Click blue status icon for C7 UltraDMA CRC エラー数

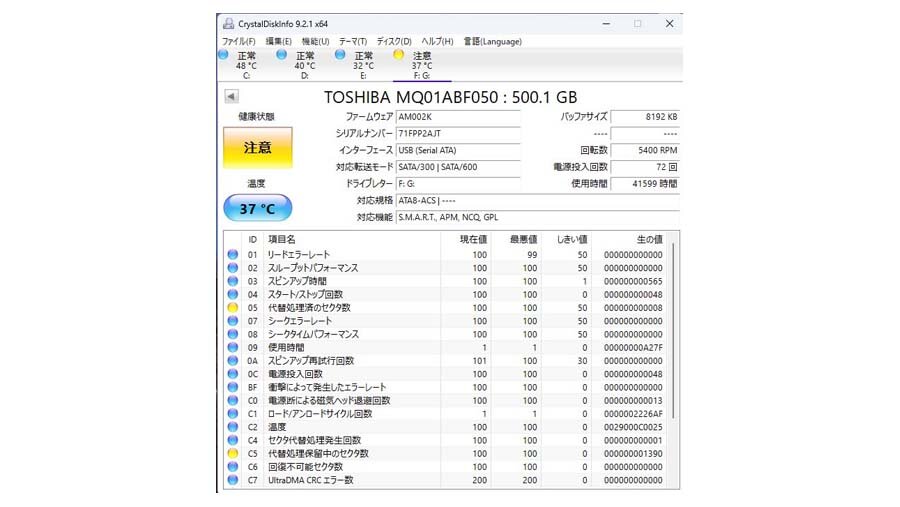pyautogui.click(x=232, y=479)
